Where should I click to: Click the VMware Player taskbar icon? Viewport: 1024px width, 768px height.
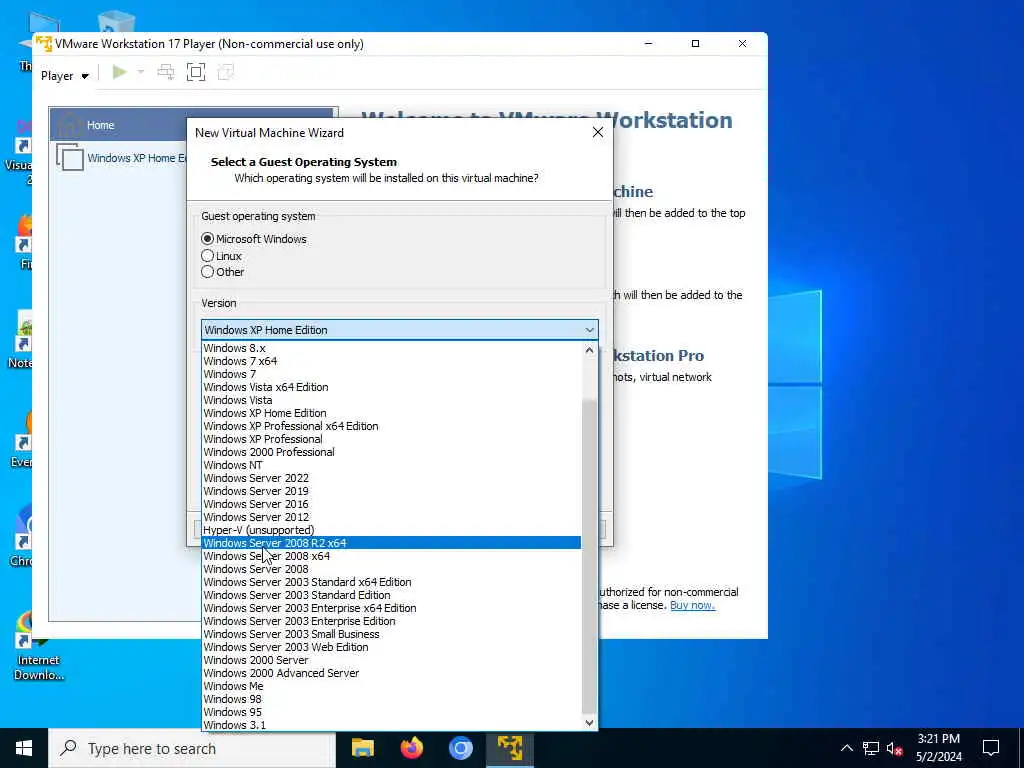click(509, 748)
